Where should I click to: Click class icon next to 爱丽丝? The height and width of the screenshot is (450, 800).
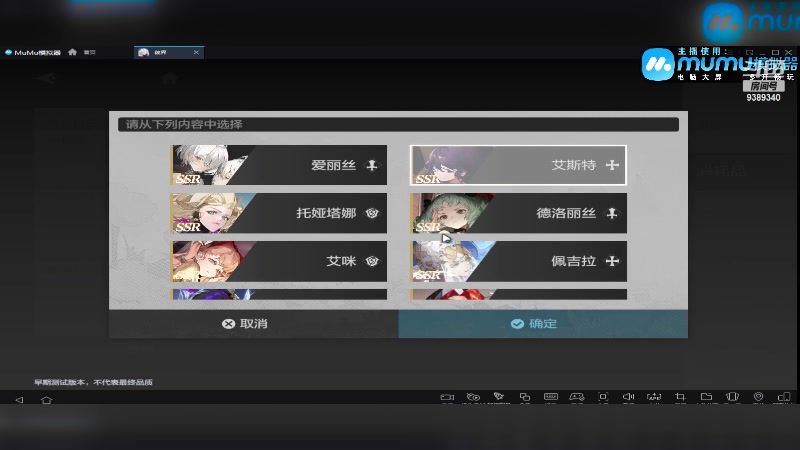[372, 165]
